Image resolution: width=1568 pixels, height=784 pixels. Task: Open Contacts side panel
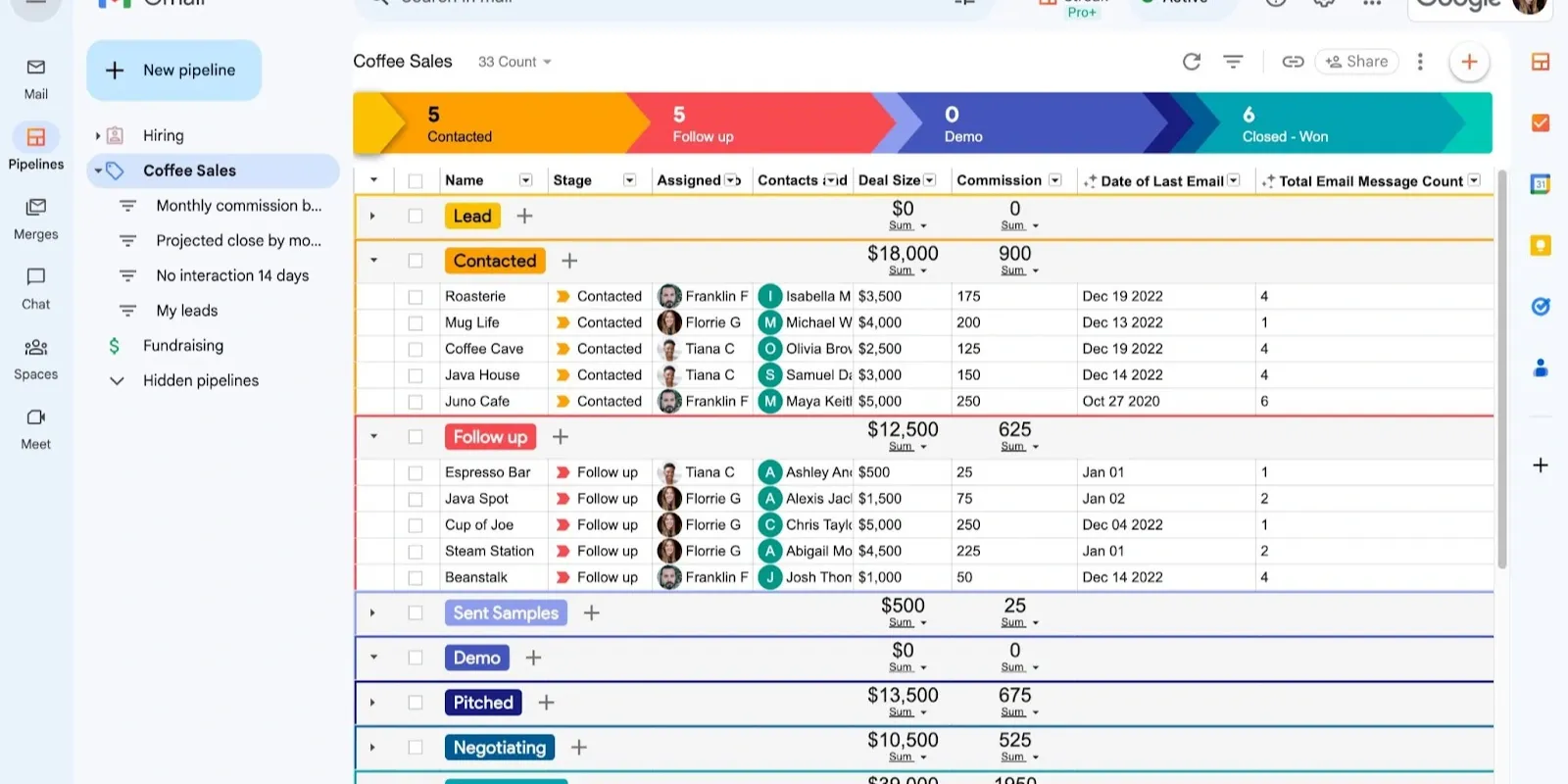[1541, 368]
